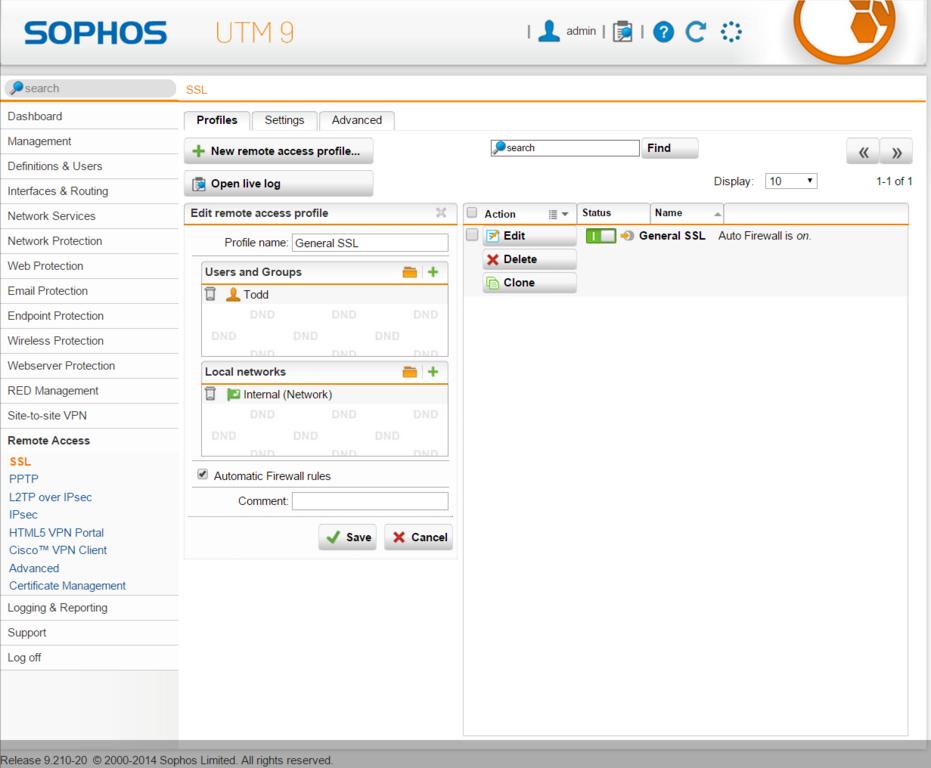Open the live log clipboard icon in header
Screen dimensions: 931x768
coord(622,31)
